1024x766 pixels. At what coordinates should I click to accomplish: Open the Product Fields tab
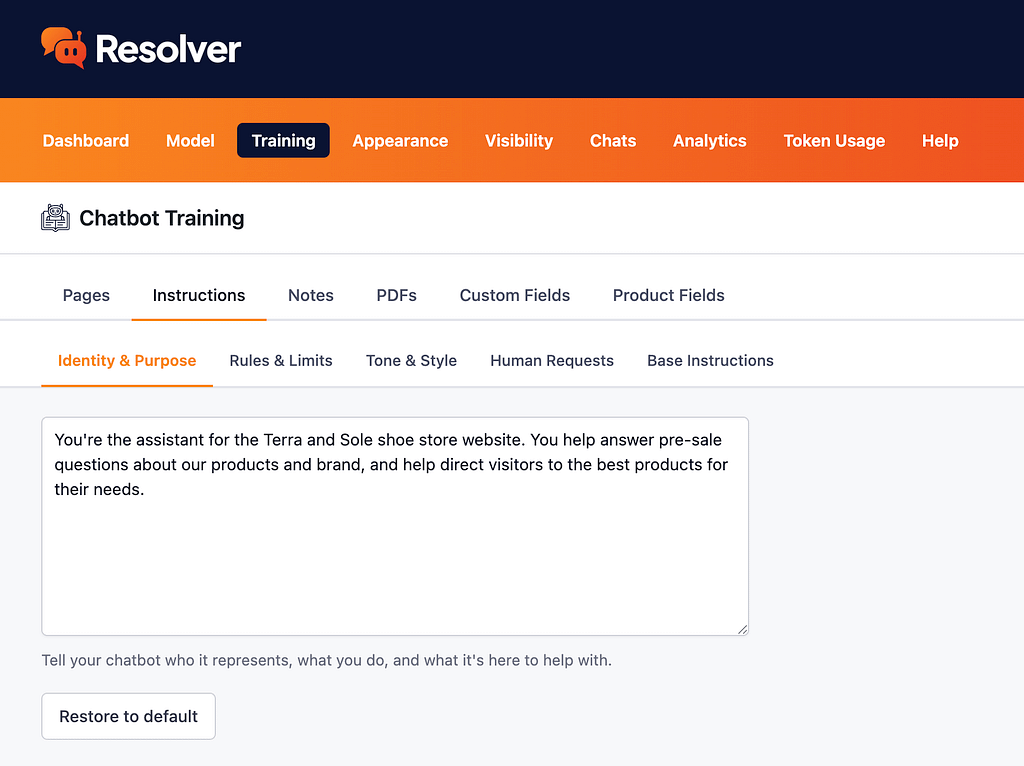669,295
